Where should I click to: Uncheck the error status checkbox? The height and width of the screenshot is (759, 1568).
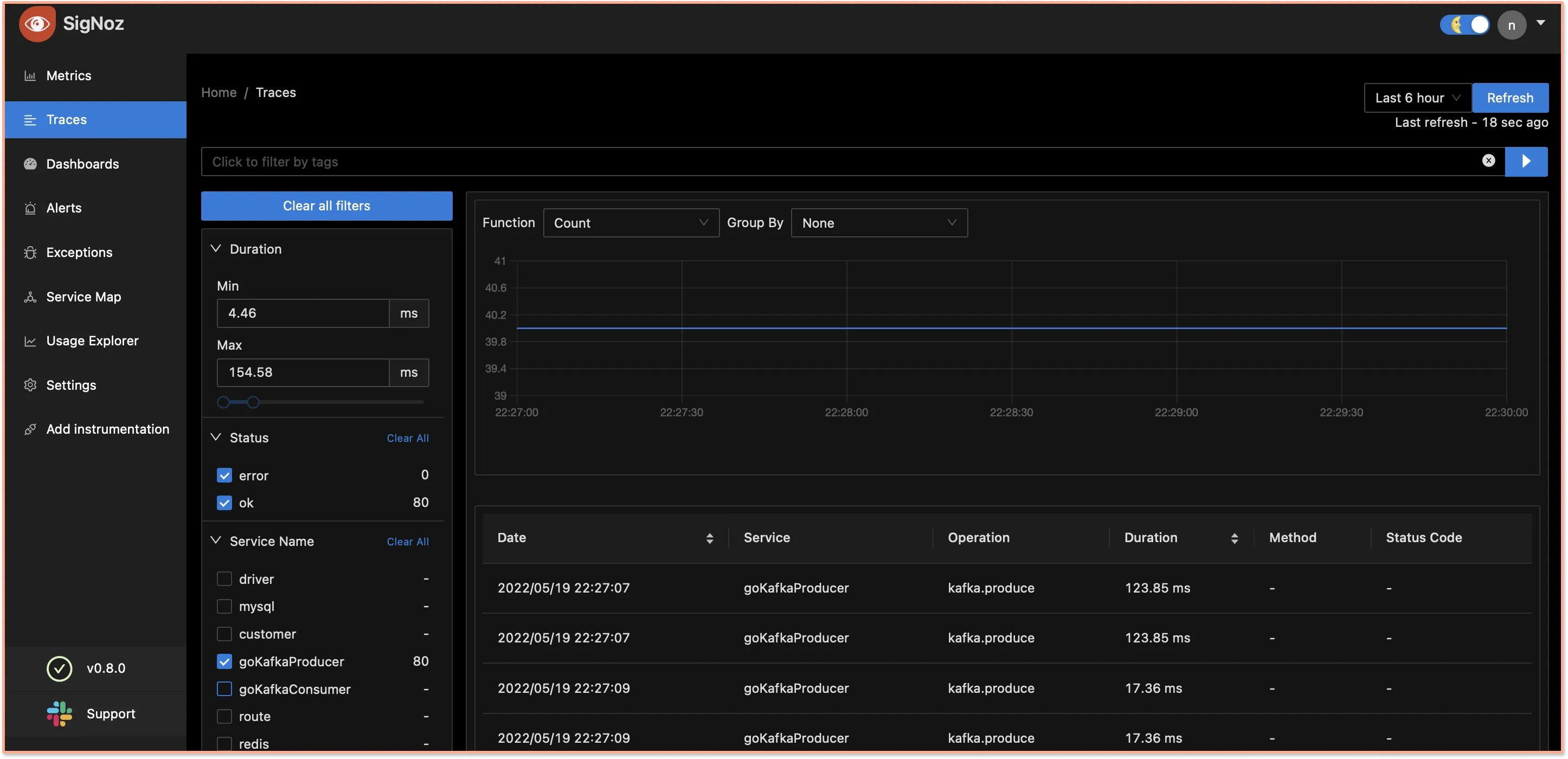pos(224,475)
